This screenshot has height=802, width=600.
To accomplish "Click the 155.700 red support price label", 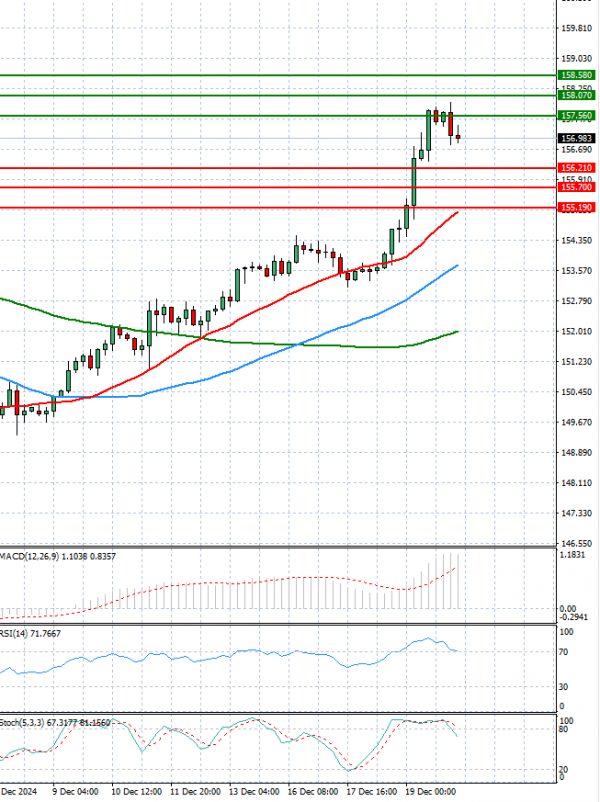I will tap(576, 187).
